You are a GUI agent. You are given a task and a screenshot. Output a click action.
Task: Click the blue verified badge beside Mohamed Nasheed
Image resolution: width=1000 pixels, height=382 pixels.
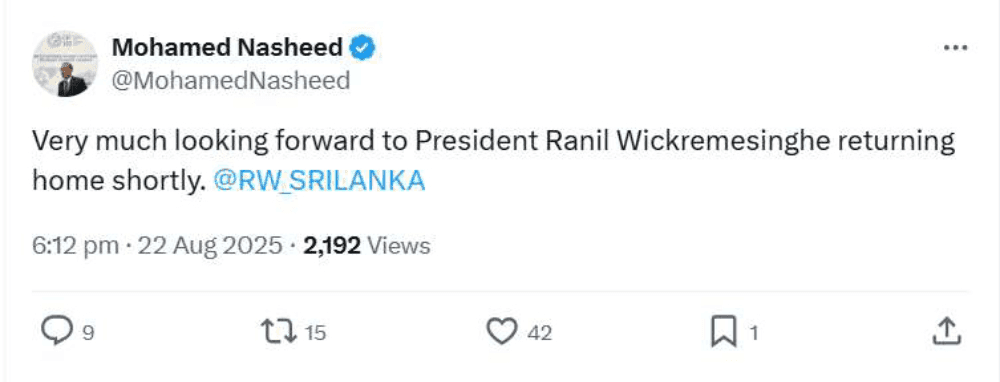tap(363, 48)
